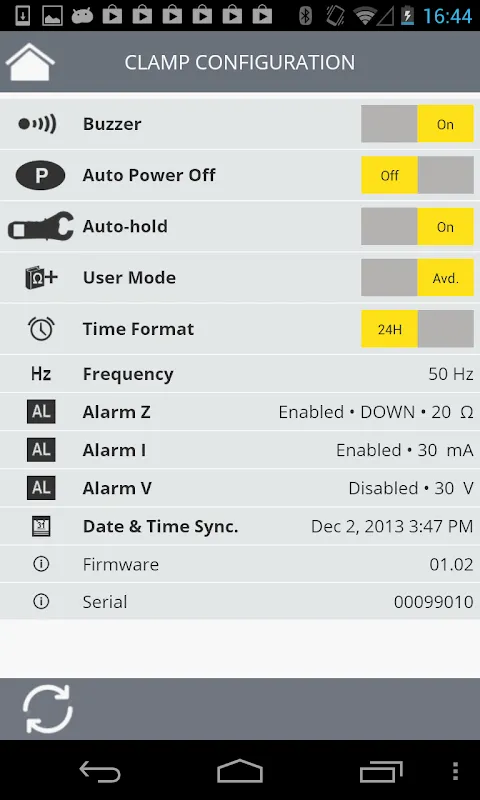
Task: Toggle the Buzzer switch off
Action: [x=417, y=124]
